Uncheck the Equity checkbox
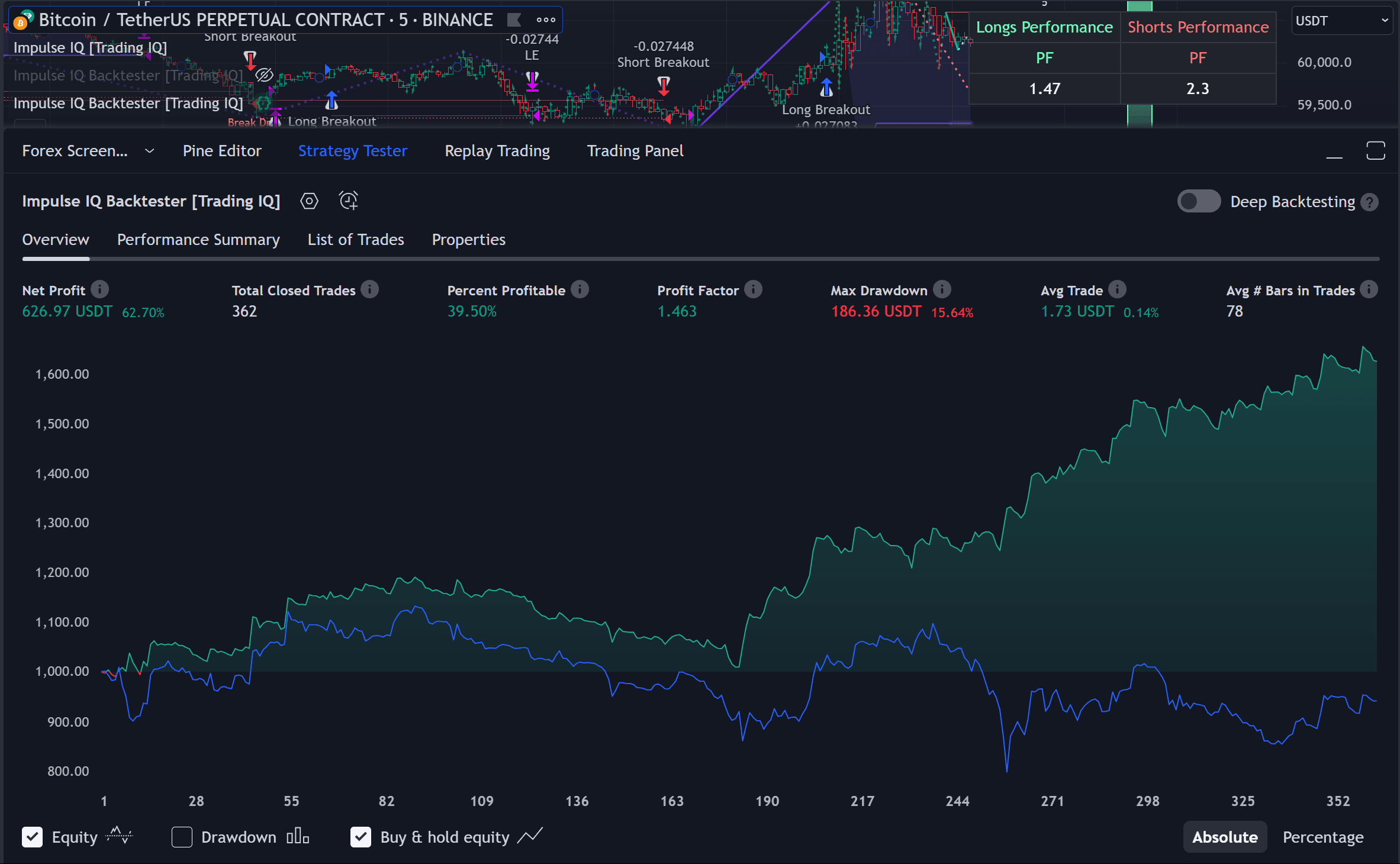Image resolution: width=1400 pixels, height=864 pixels. click(x=33, y=837)
